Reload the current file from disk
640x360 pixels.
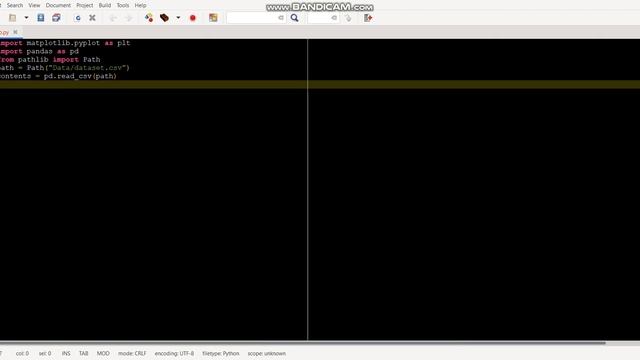(78, 18)
